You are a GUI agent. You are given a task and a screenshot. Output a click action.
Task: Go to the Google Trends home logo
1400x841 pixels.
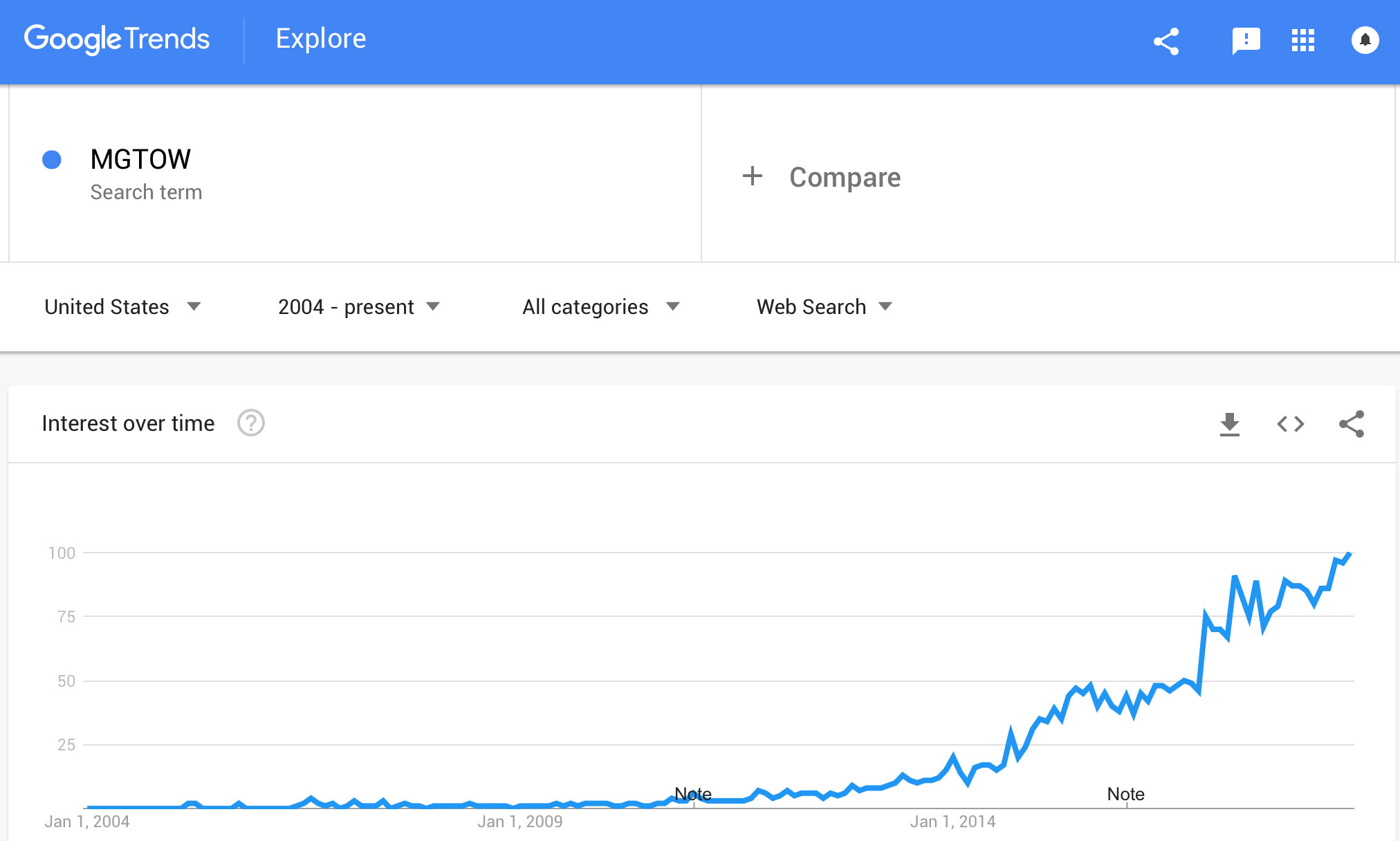point(117,39)
